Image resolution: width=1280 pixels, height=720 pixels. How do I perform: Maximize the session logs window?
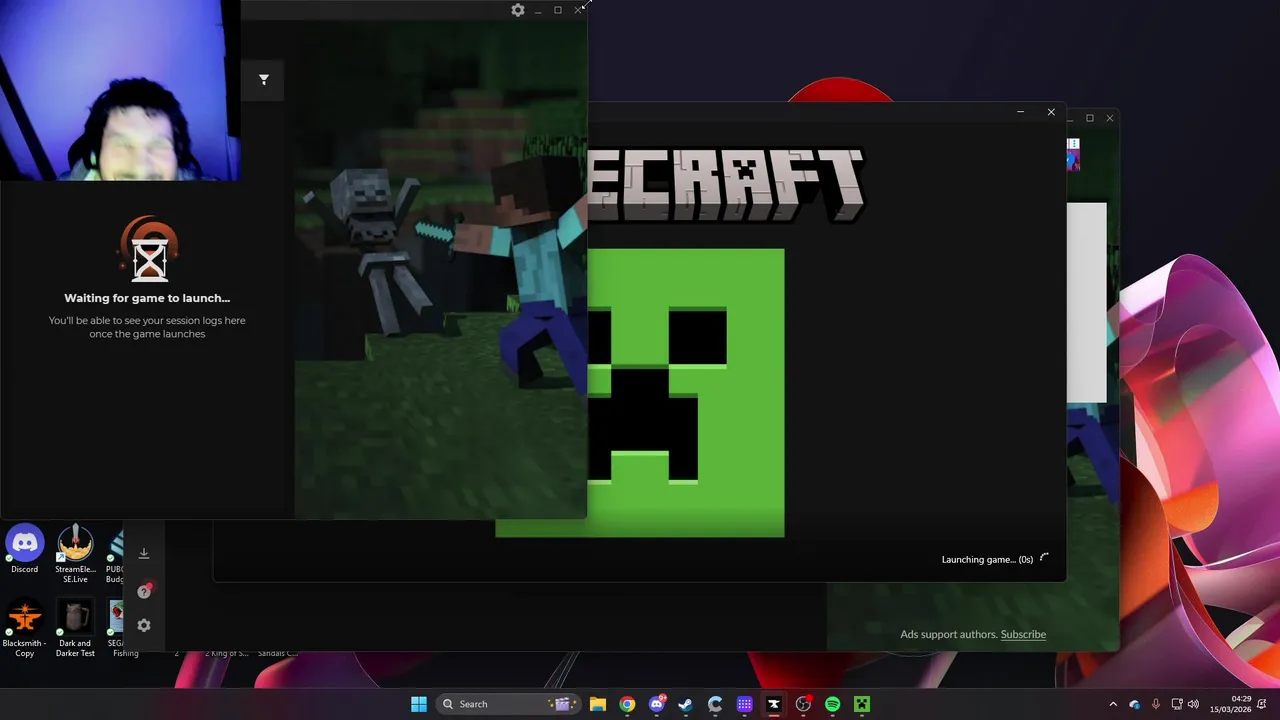click(x=558, y=10)
